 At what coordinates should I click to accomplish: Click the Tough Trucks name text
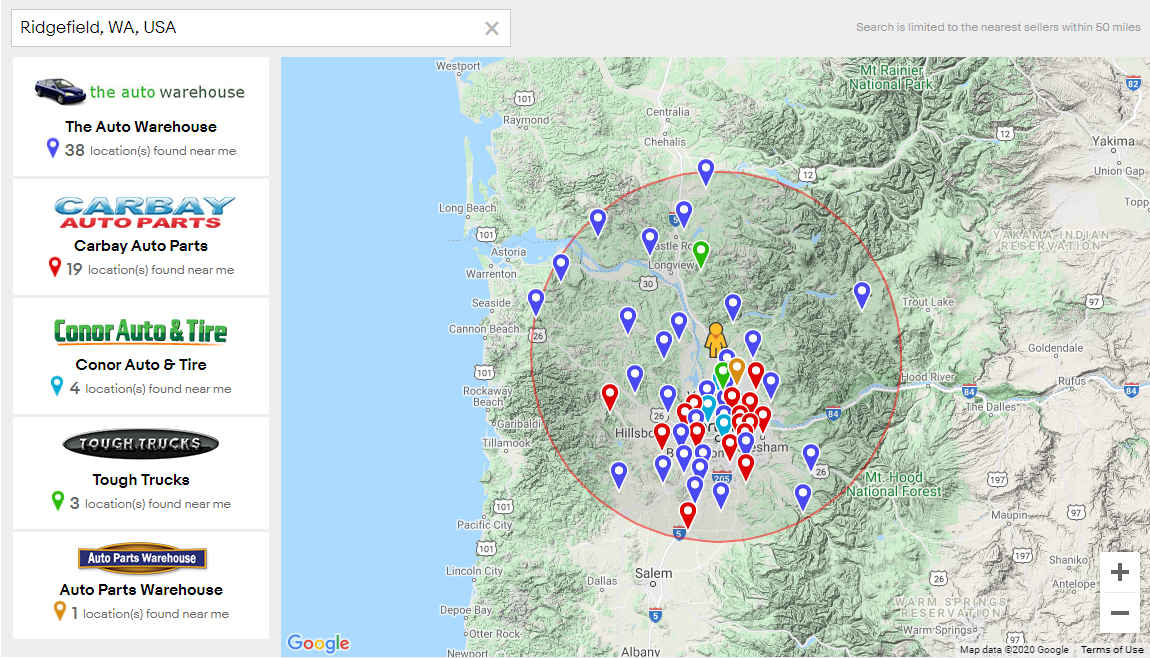click(141, 480)
